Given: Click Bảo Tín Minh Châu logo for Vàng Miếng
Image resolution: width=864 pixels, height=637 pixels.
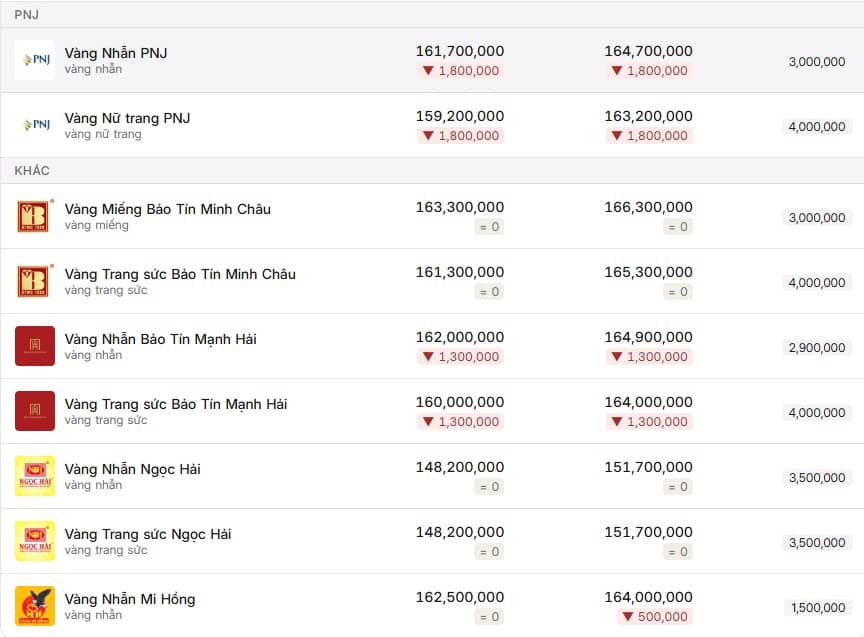Looking at the screenshot, I should tap(35, 216).
